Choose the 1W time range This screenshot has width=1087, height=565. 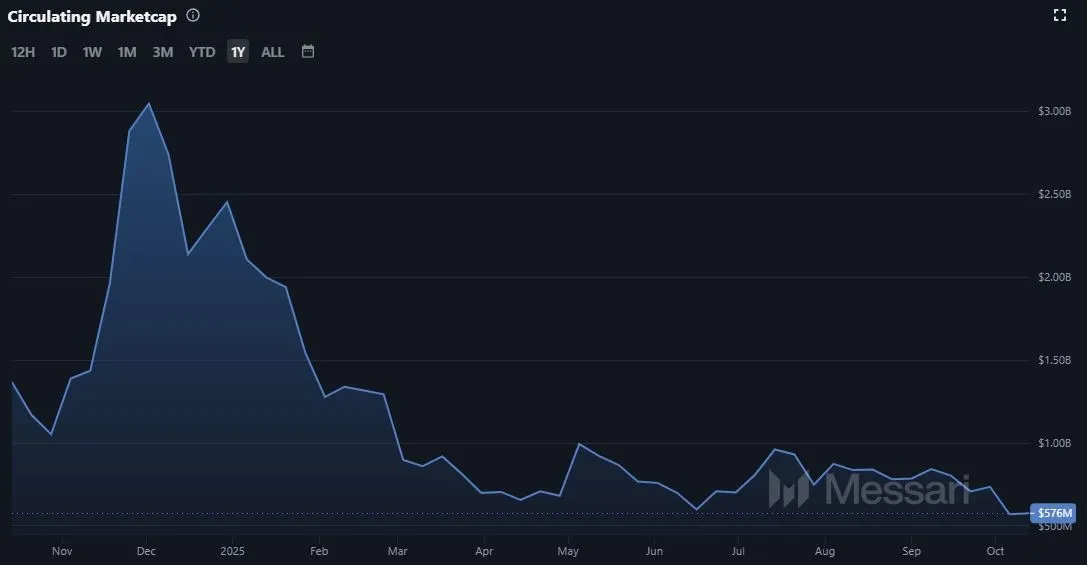pyautogui.click(x=92, y=52)
